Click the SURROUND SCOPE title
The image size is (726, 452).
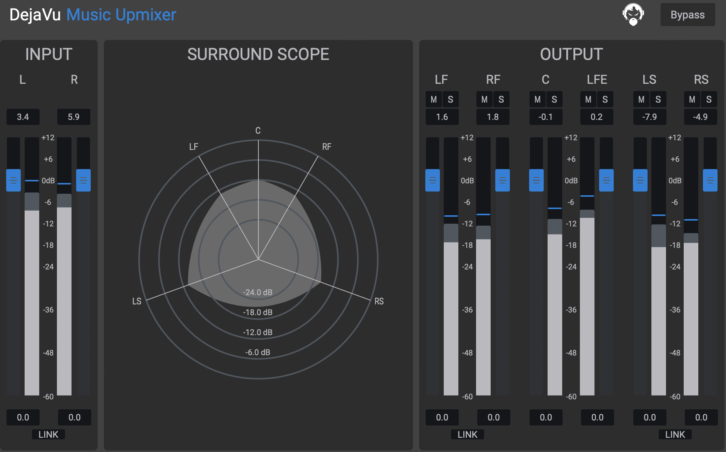[258, 54]
